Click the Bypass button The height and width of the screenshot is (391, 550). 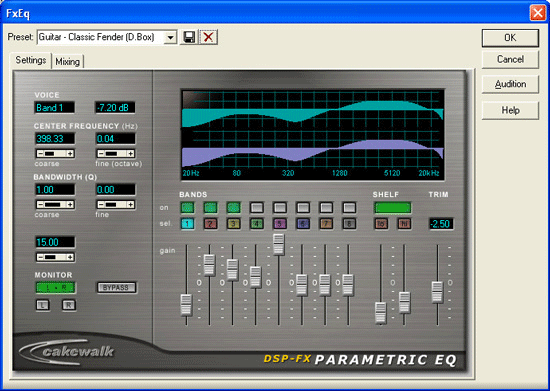pos(116,288)
